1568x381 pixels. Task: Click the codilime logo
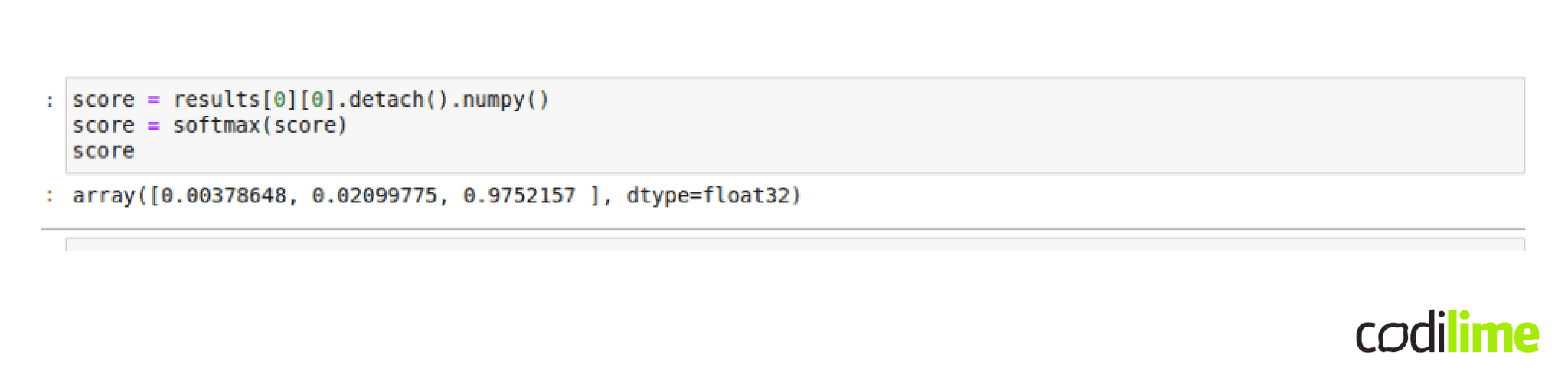[1446, 333]
